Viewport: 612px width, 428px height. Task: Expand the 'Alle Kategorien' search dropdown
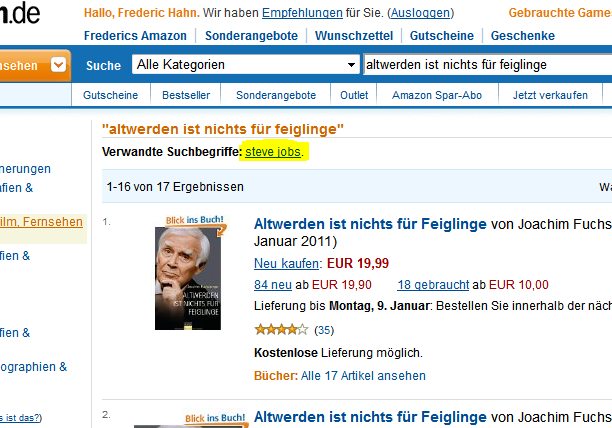point(246,65)
